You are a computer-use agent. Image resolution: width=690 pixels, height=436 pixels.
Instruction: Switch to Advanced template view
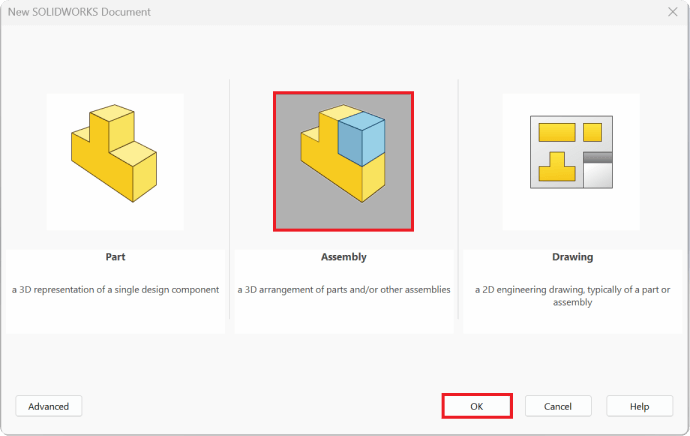click(48, 406)
